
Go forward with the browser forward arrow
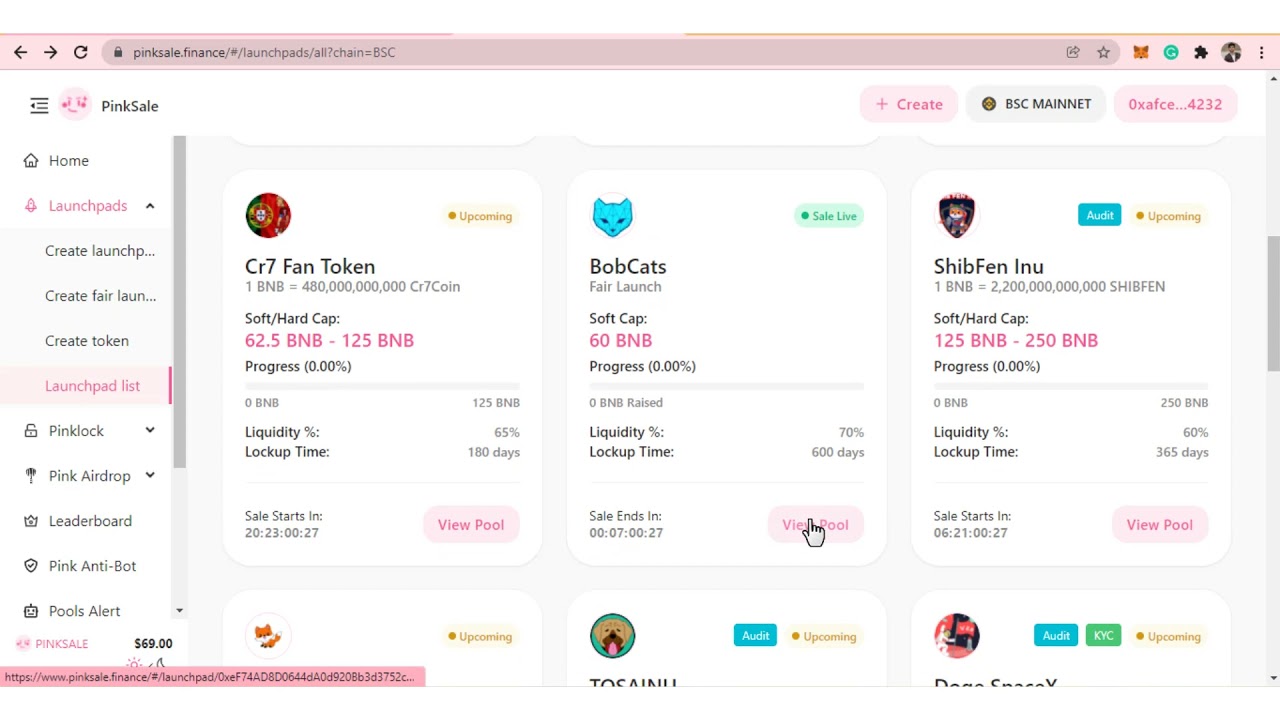tap(51, 52)
